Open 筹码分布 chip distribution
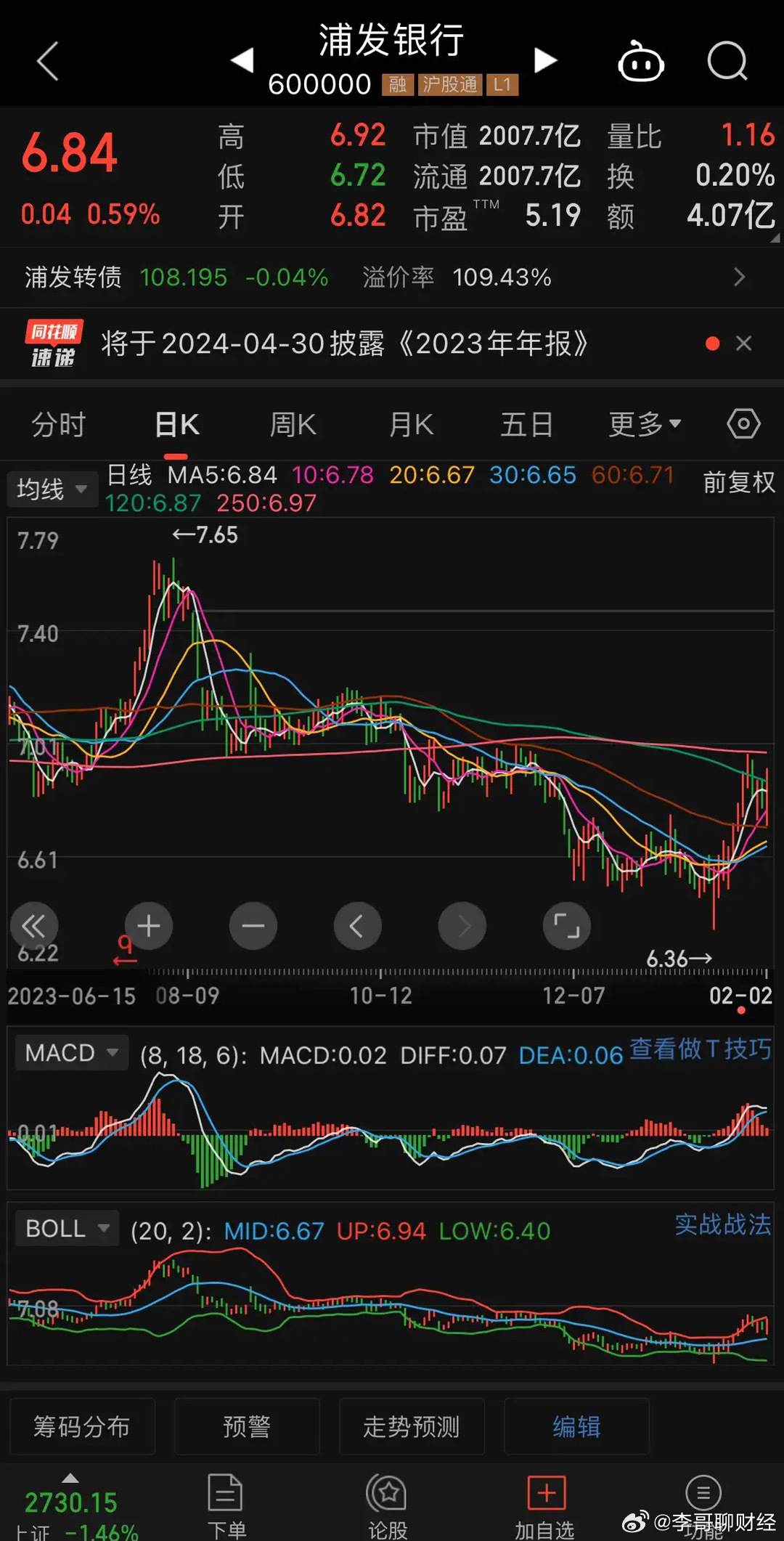 [x=82, y=1426]
